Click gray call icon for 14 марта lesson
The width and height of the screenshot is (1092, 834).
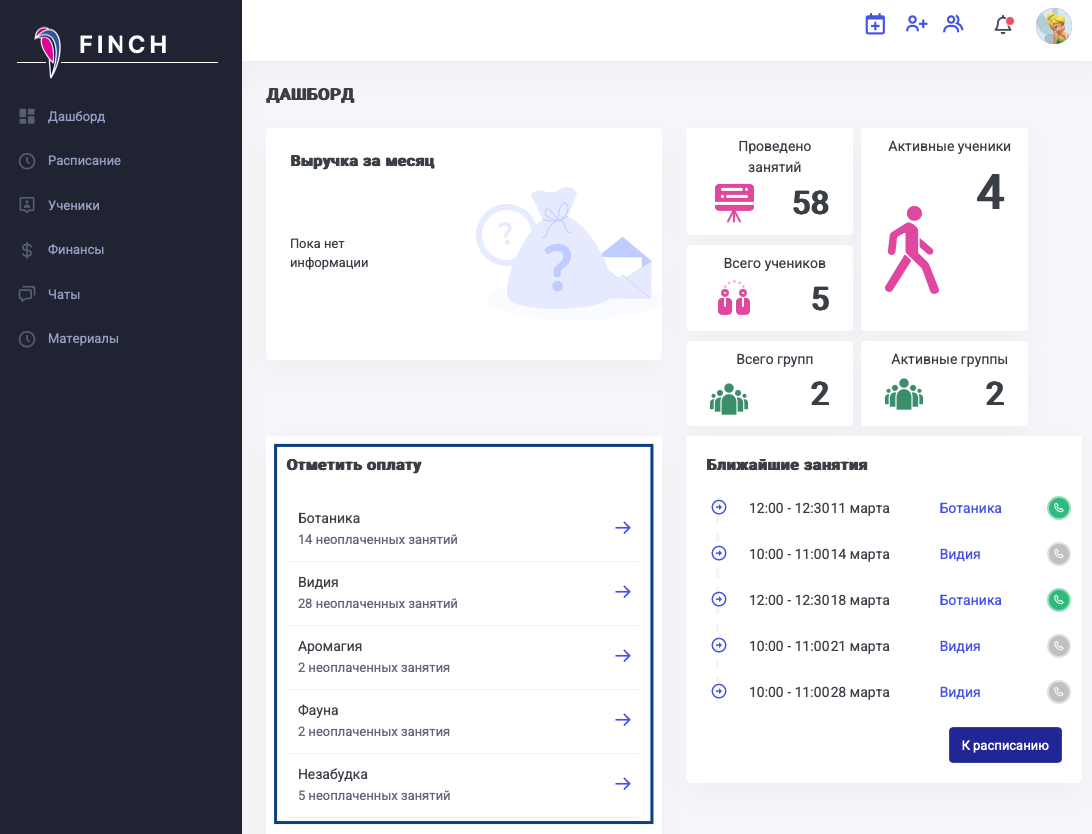pos(1058,554)
